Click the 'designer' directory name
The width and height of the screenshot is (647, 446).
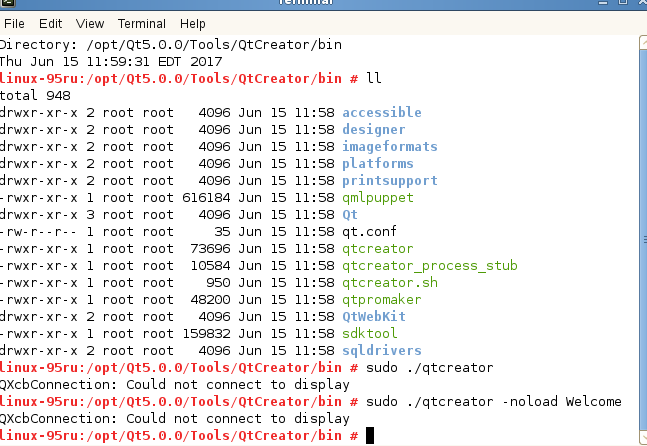click(373, 130)
